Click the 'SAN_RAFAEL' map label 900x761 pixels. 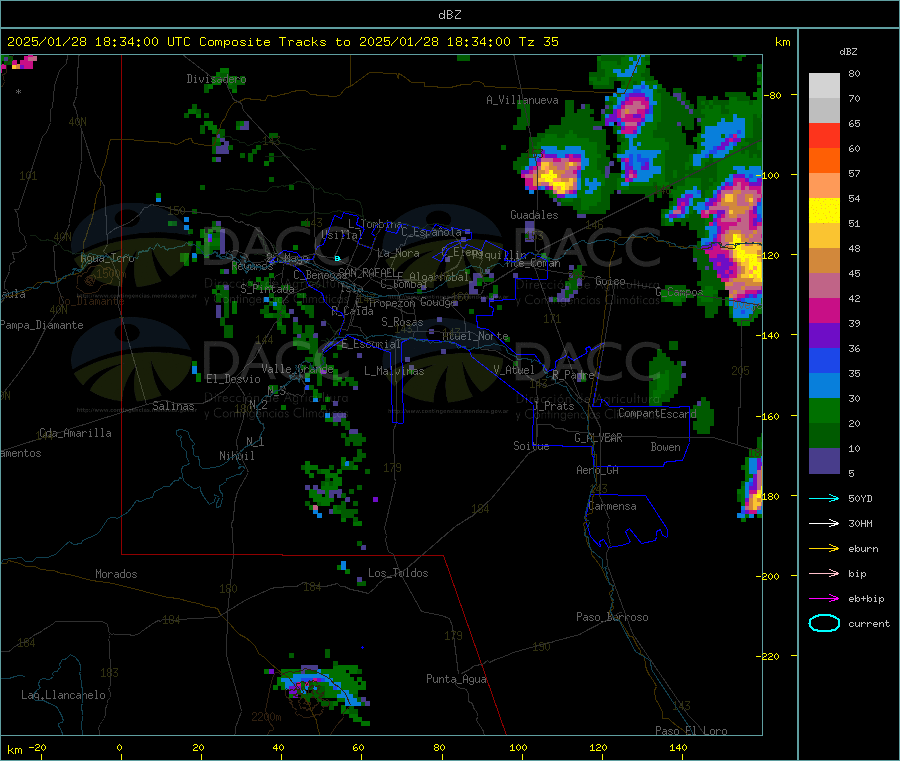tap(367, 272)
